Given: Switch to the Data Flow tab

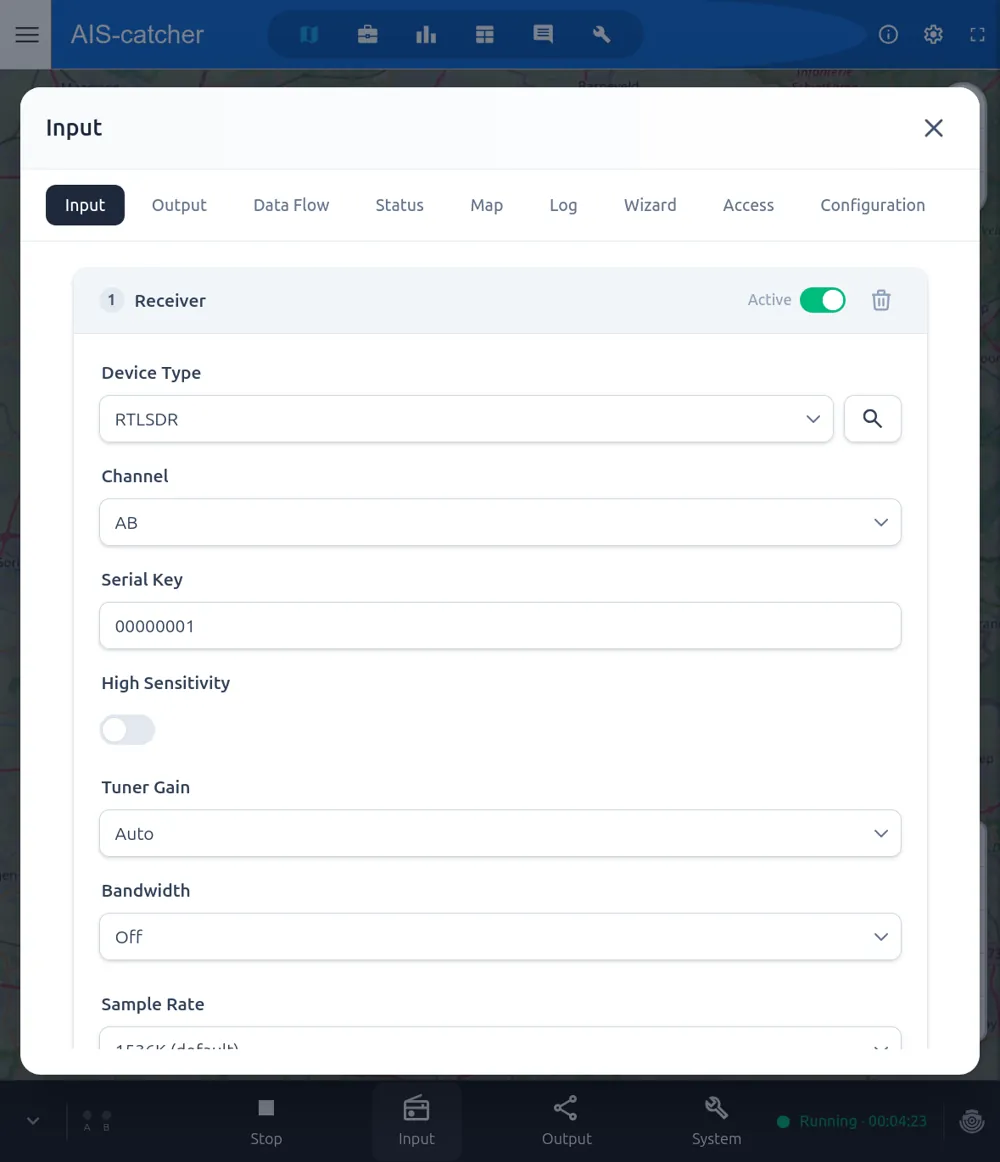Looking at the screenshot, I should [x=291, y=205].
